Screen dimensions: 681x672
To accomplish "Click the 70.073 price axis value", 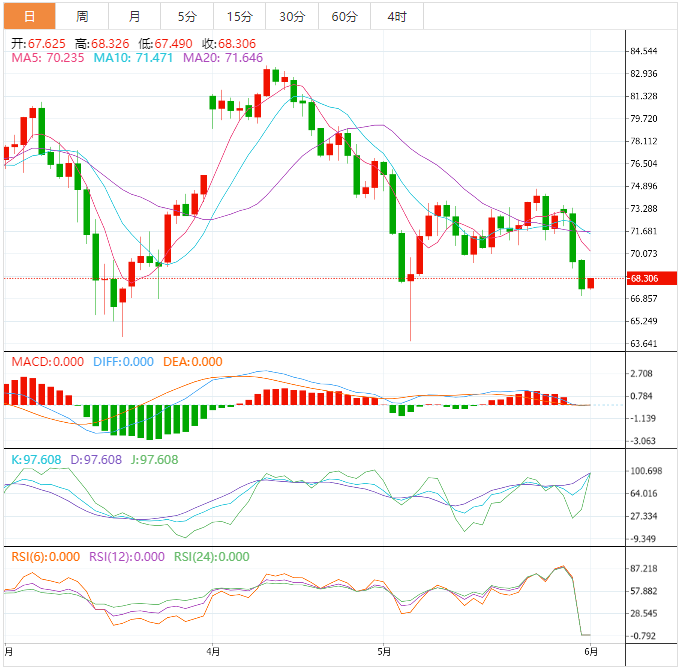I will tap(644, 254).
